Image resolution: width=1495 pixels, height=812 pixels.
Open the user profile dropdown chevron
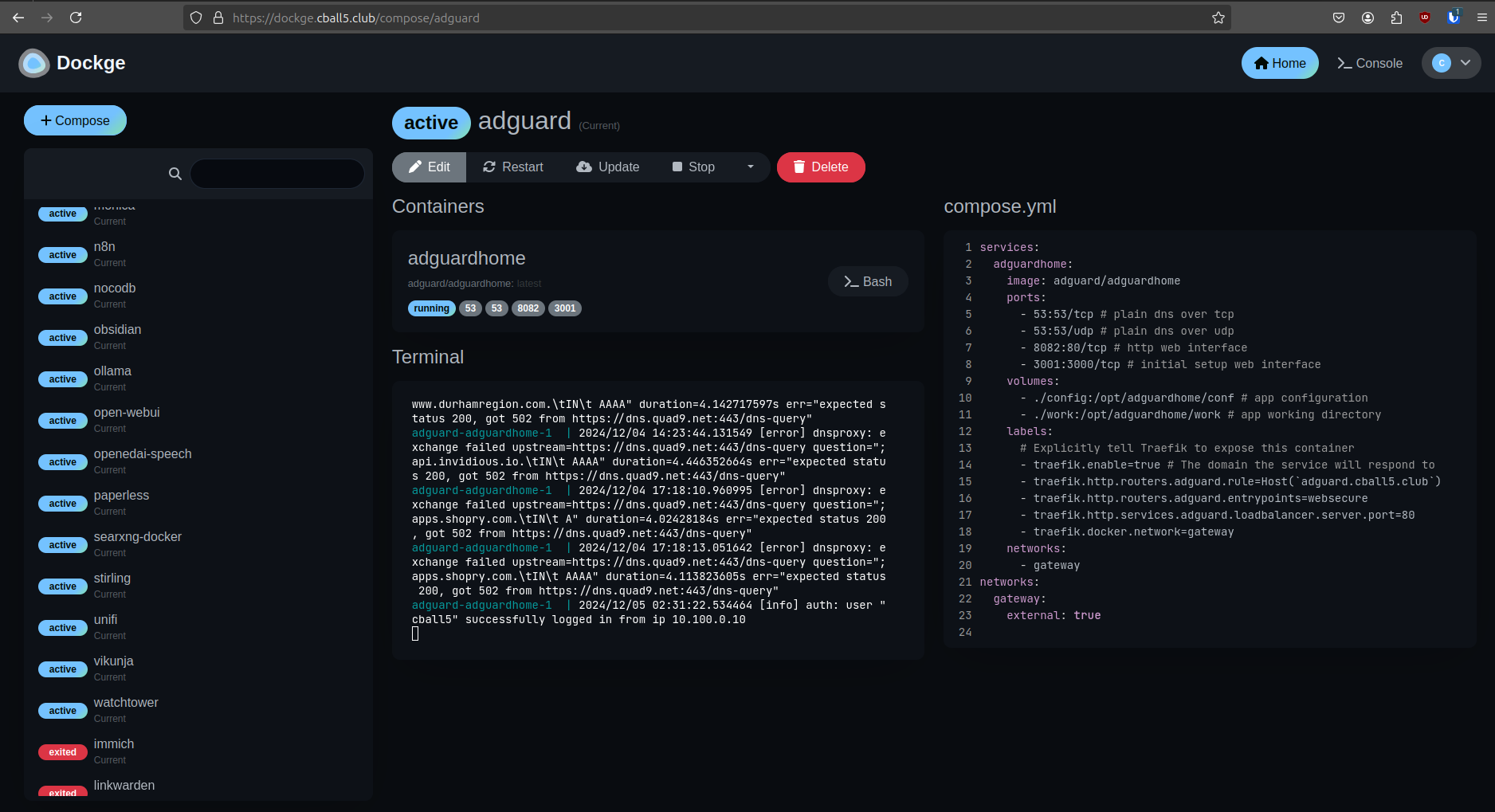point(1465,63)
